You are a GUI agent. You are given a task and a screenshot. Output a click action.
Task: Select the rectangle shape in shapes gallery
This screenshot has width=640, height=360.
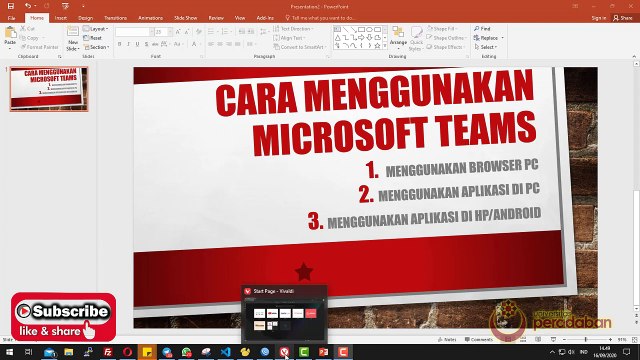(x=361, y=29)
